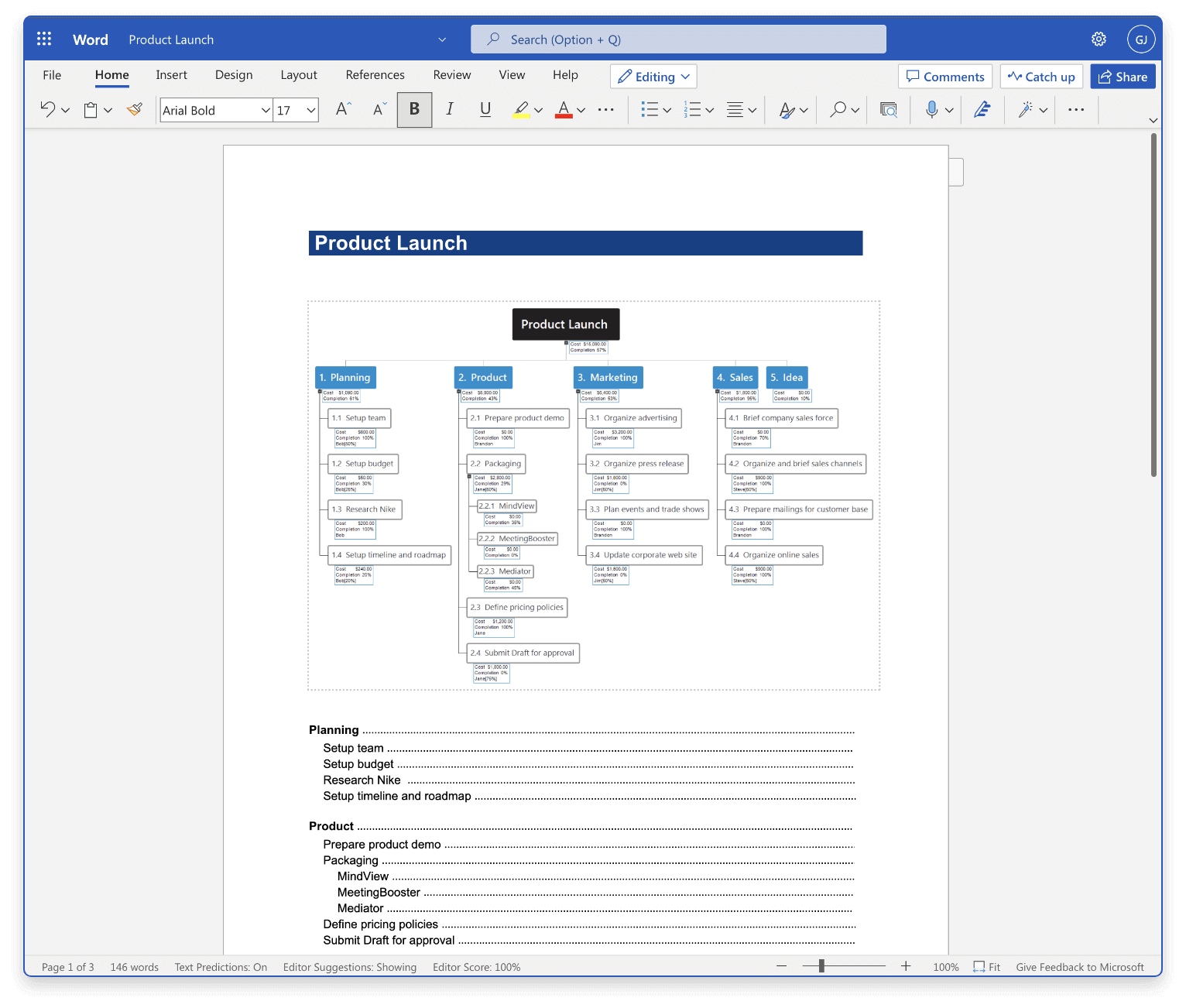Open Settings gear icon

pyautogui.click(x=1099, y=39)
